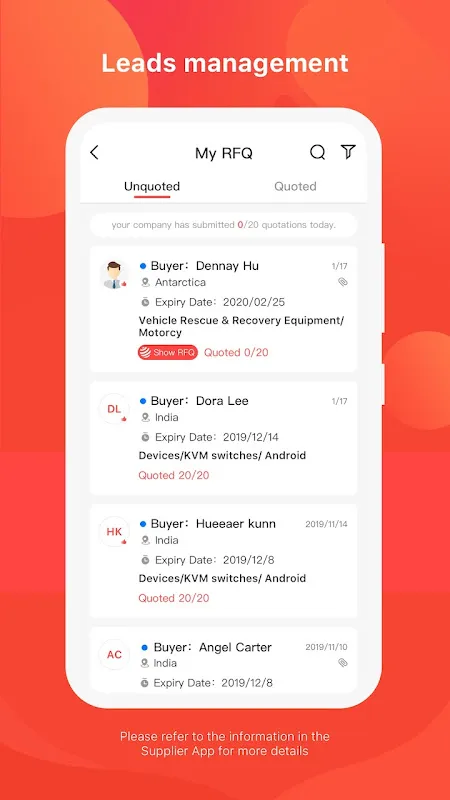Tap the DL avatar for Dora Lee

pos(114,409)
